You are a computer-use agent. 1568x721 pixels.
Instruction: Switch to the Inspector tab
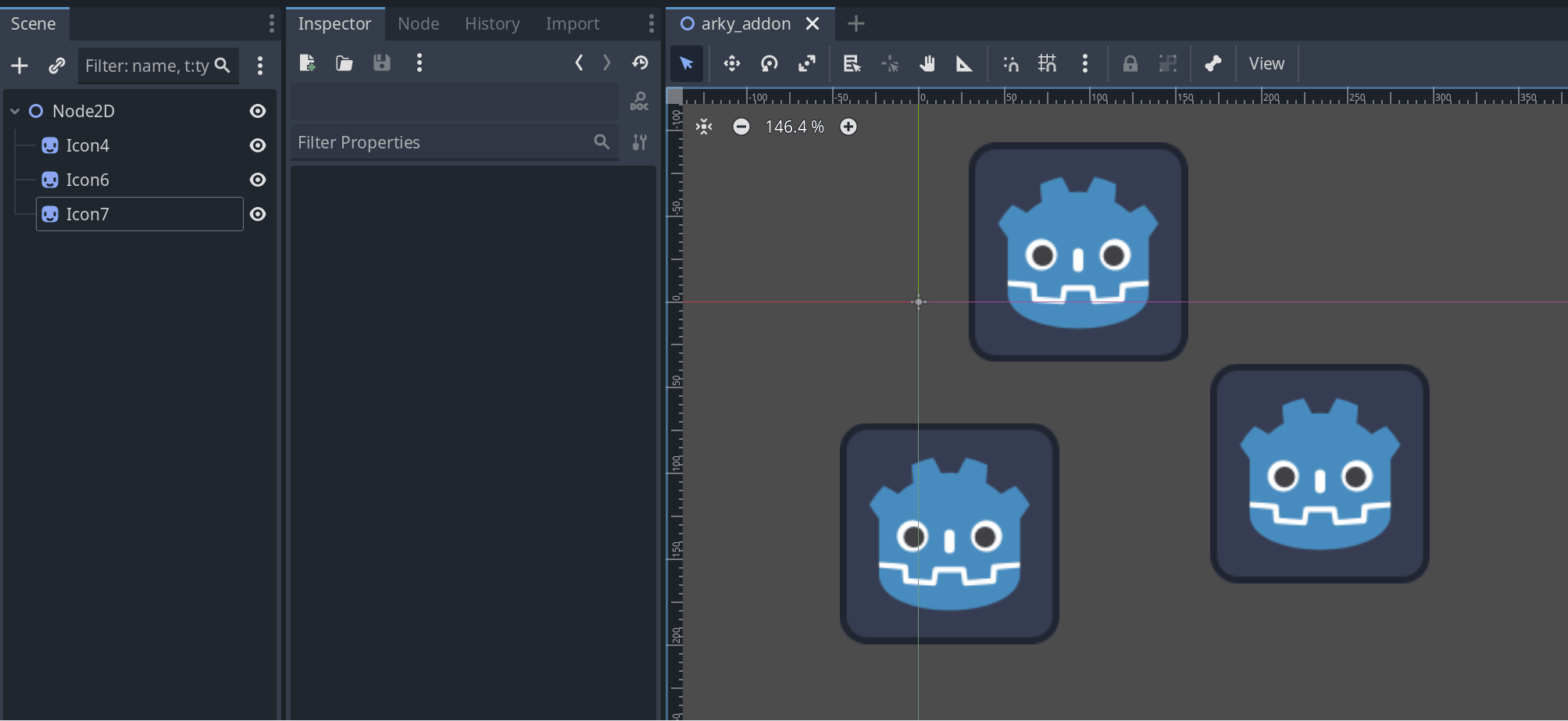click(x=334, y=23)
